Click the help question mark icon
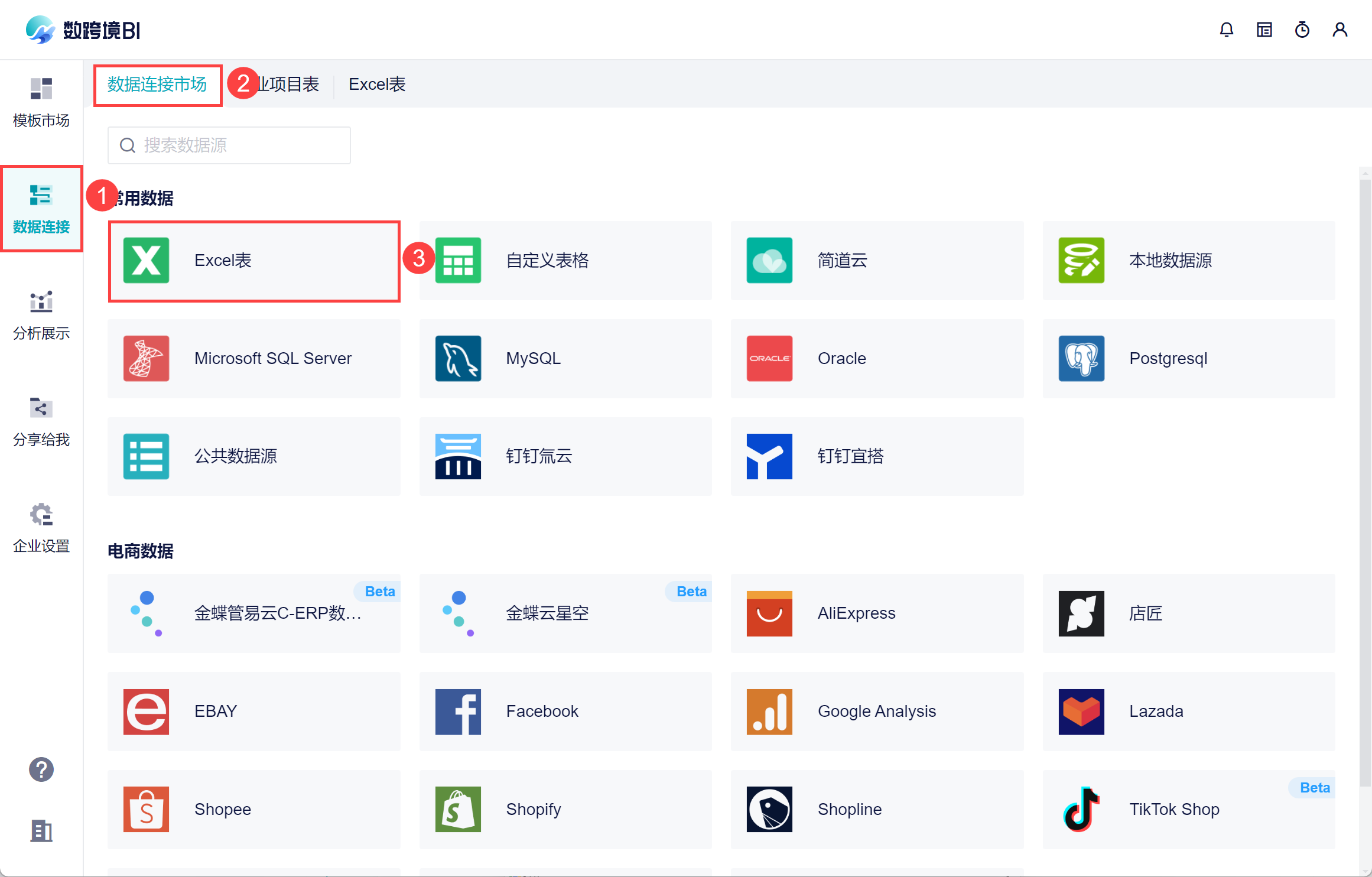 [41, 769]
